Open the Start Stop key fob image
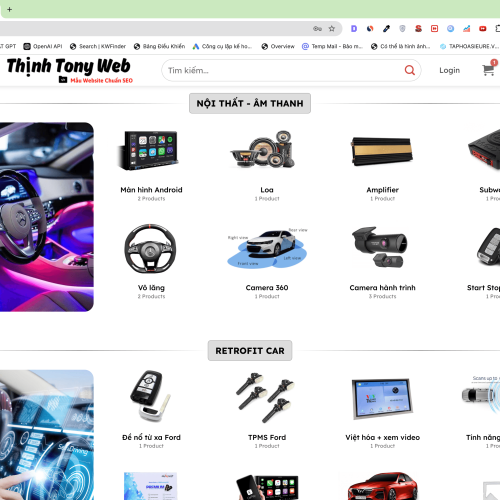500x500 pixels. 488,247
